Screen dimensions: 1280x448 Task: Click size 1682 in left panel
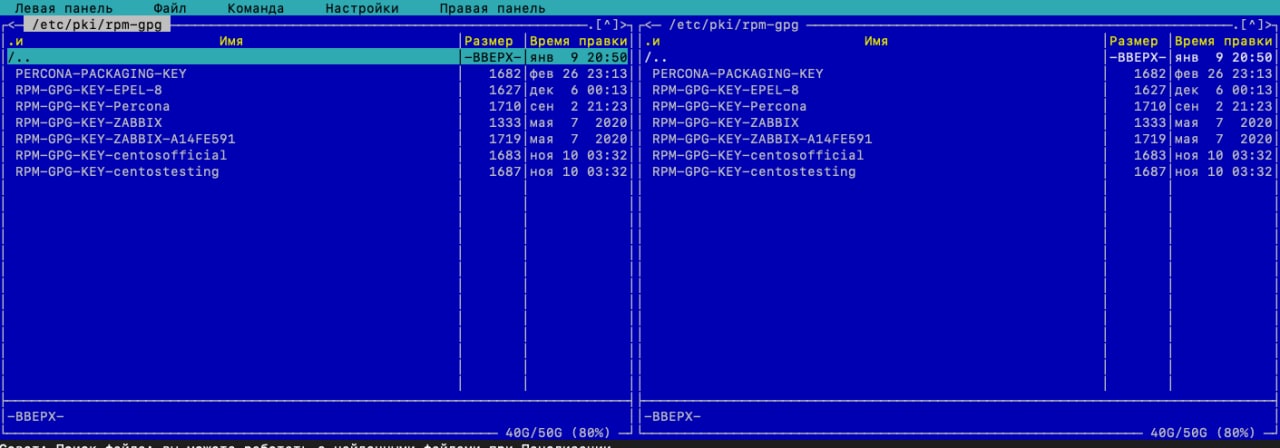coord(506,74)
